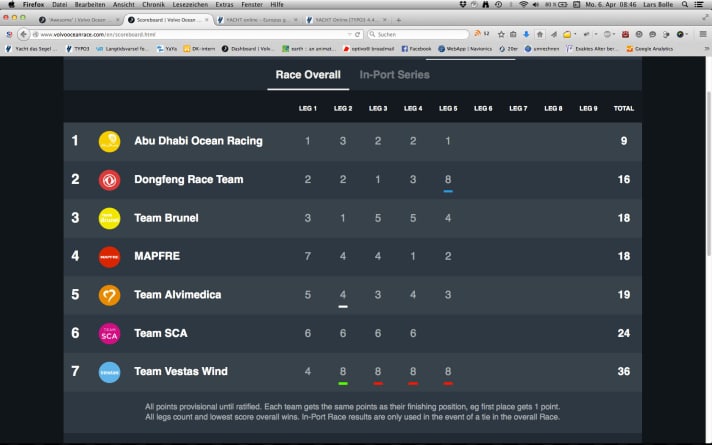Open the Firefox downloads arrow icon
The width and height of the screenshot is (712, 445).
click(527, 34)
